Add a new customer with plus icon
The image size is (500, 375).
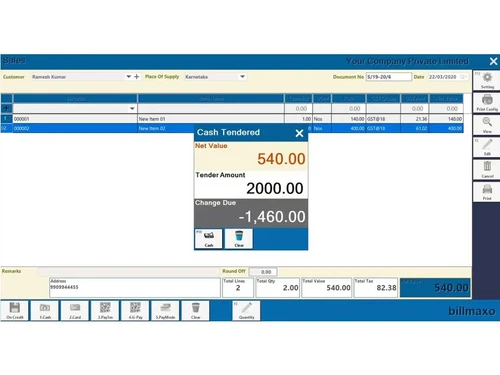coord(137,77)
